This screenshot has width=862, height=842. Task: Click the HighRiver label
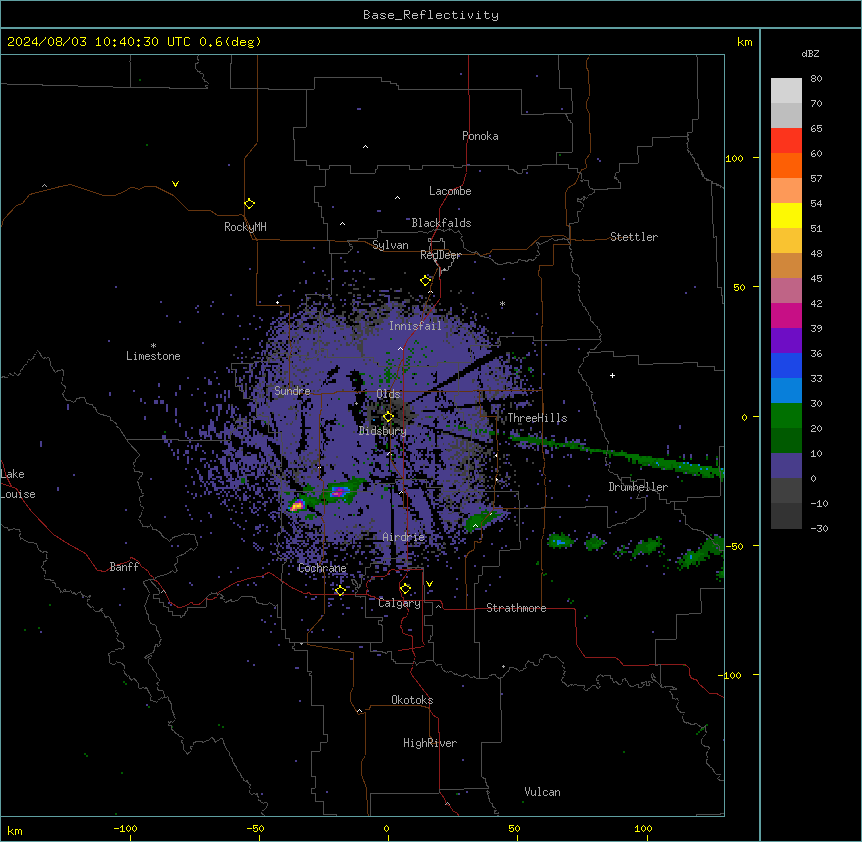(x=430, y=743)
